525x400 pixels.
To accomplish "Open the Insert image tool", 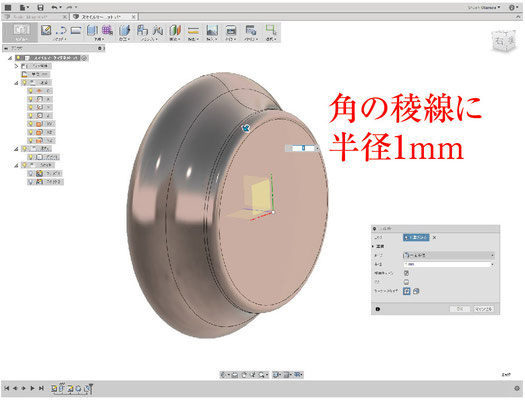I will coord(212,30).
